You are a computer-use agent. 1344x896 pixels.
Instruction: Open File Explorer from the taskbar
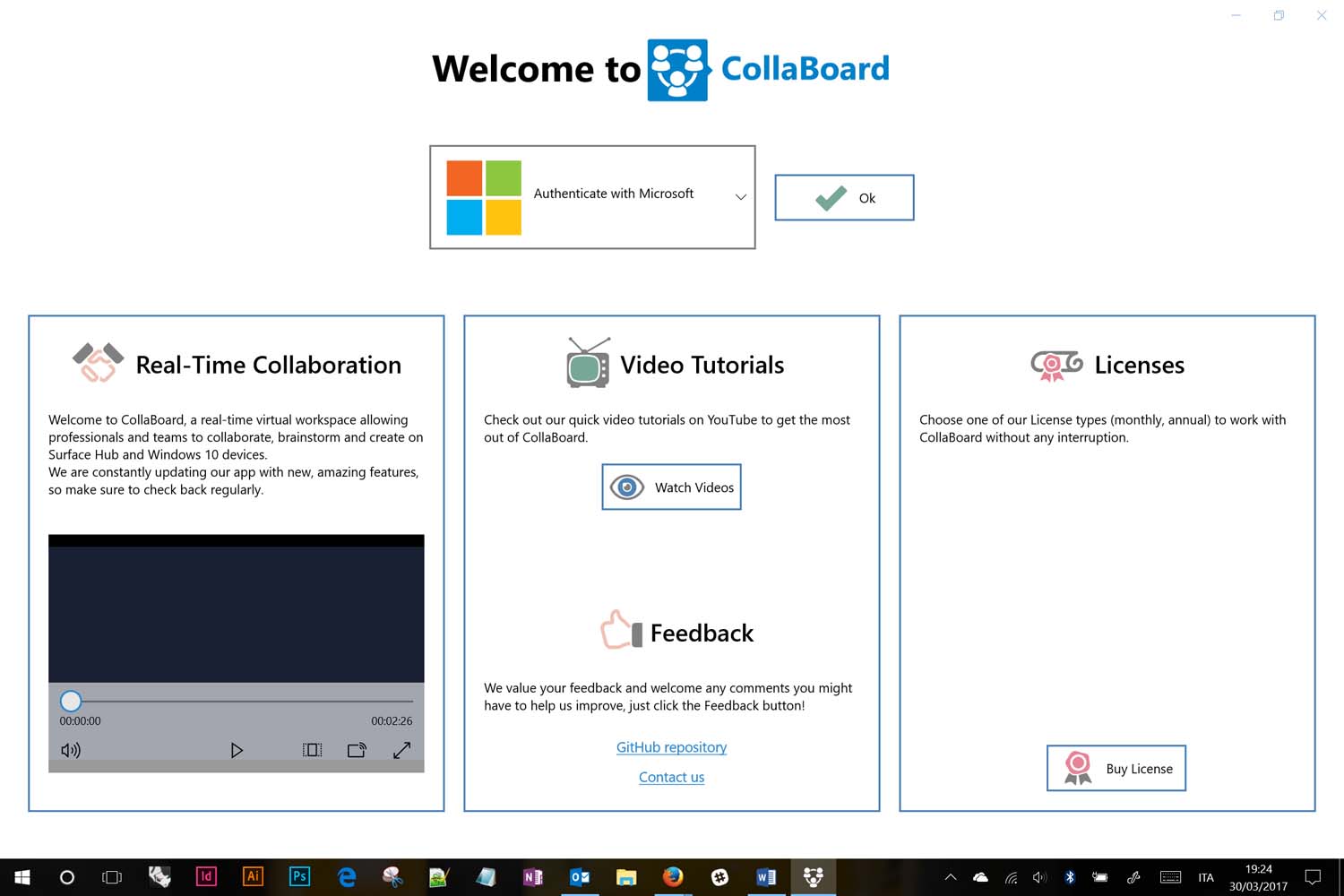626,877
